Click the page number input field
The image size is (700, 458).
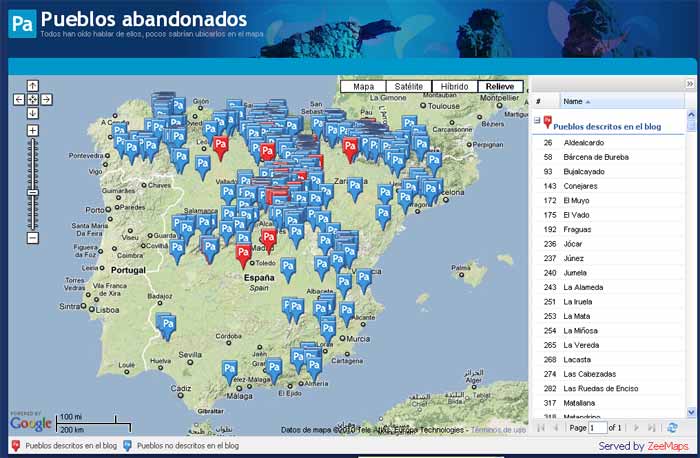[x=597, y=427]
